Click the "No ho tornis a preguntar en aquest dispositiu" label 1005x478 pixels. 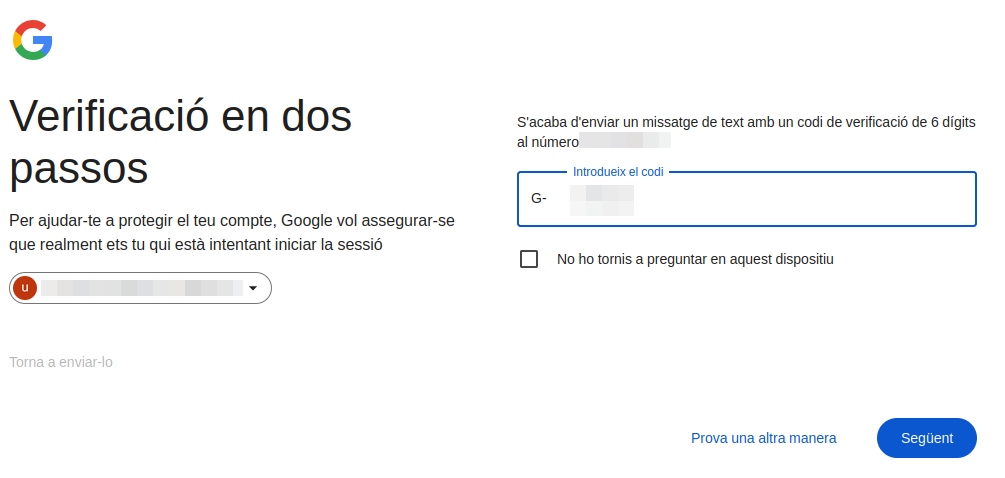tap(695, 259)
